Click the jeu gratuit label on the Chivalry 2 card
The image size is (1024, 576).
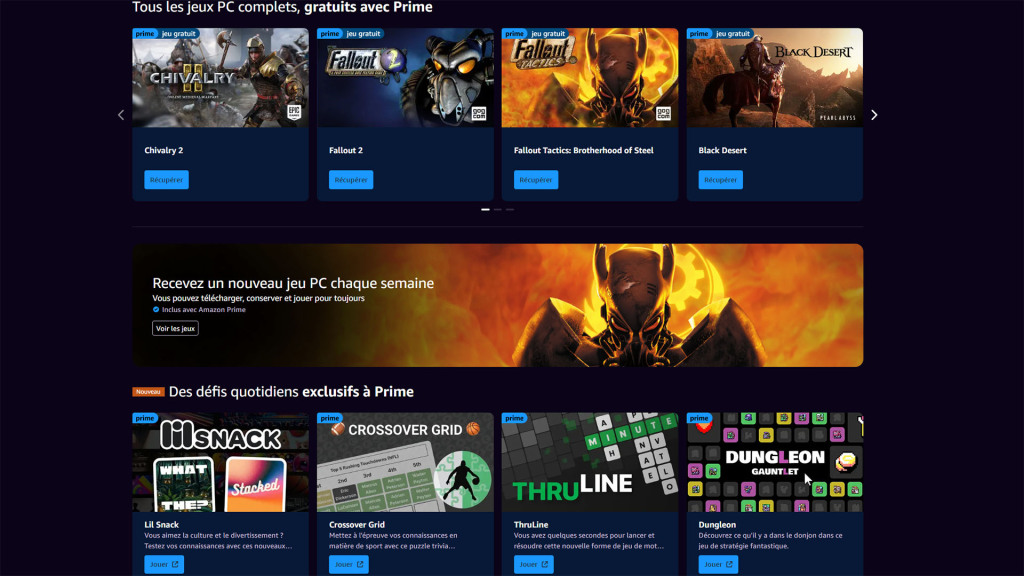click(179, 33)
